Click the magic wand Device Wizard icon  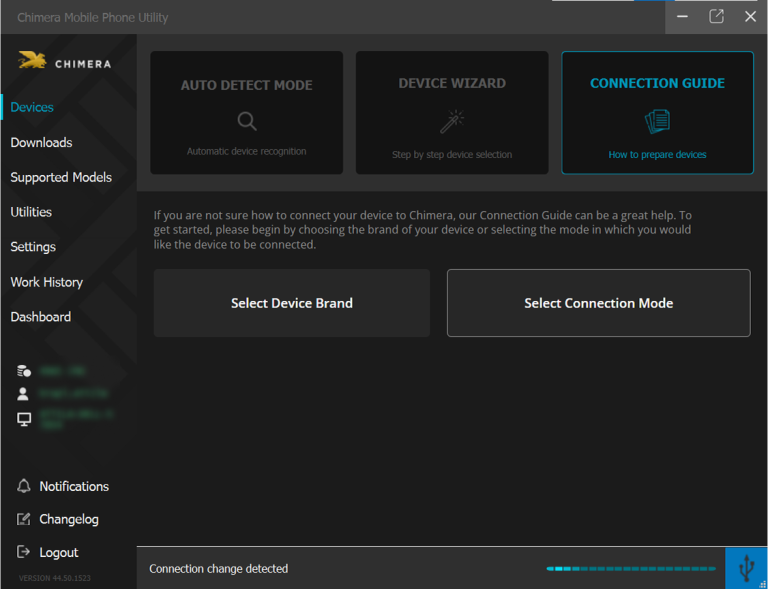[452, 121]
